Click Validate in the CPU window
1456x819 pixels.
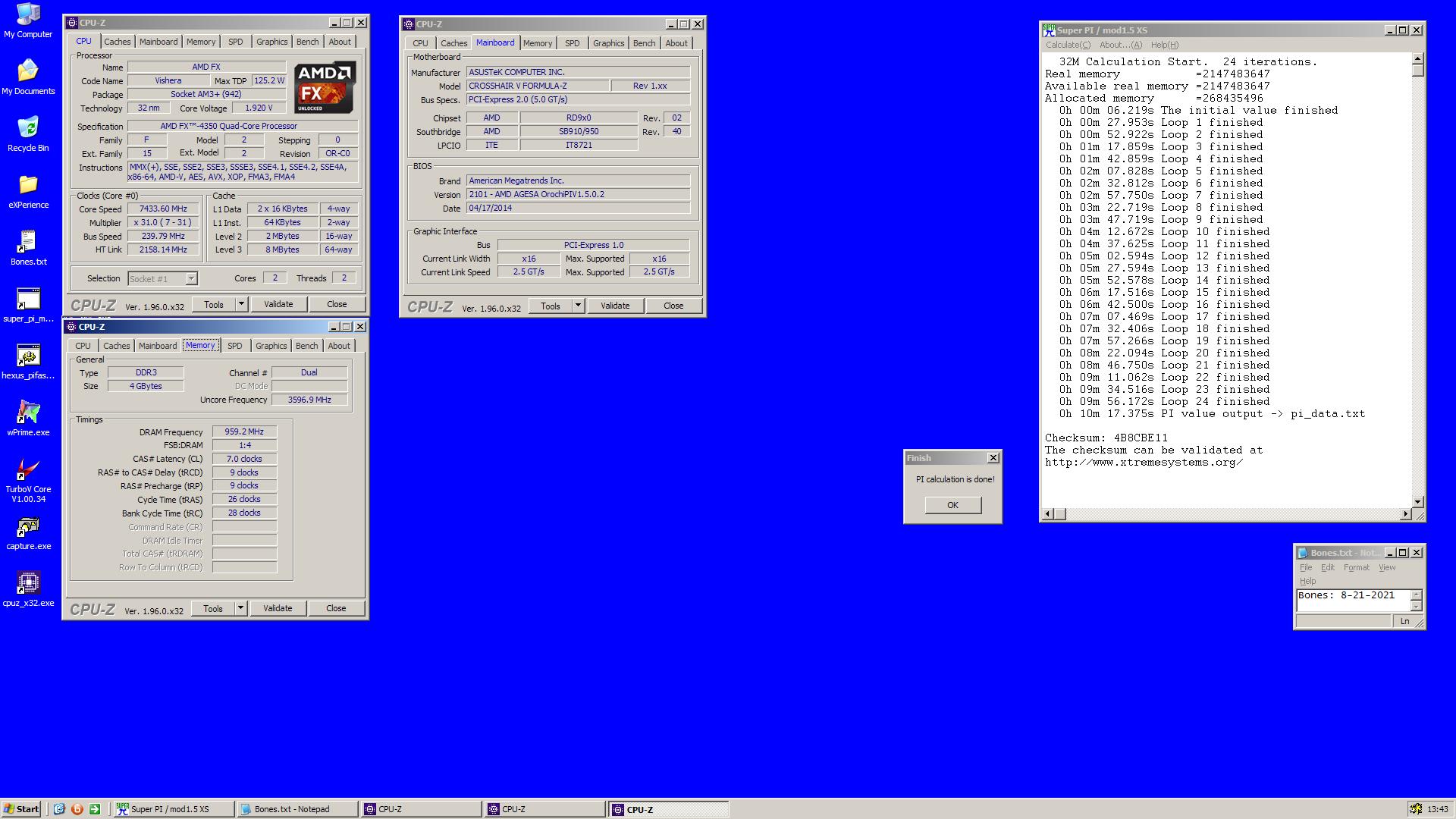tap(278, 304)
